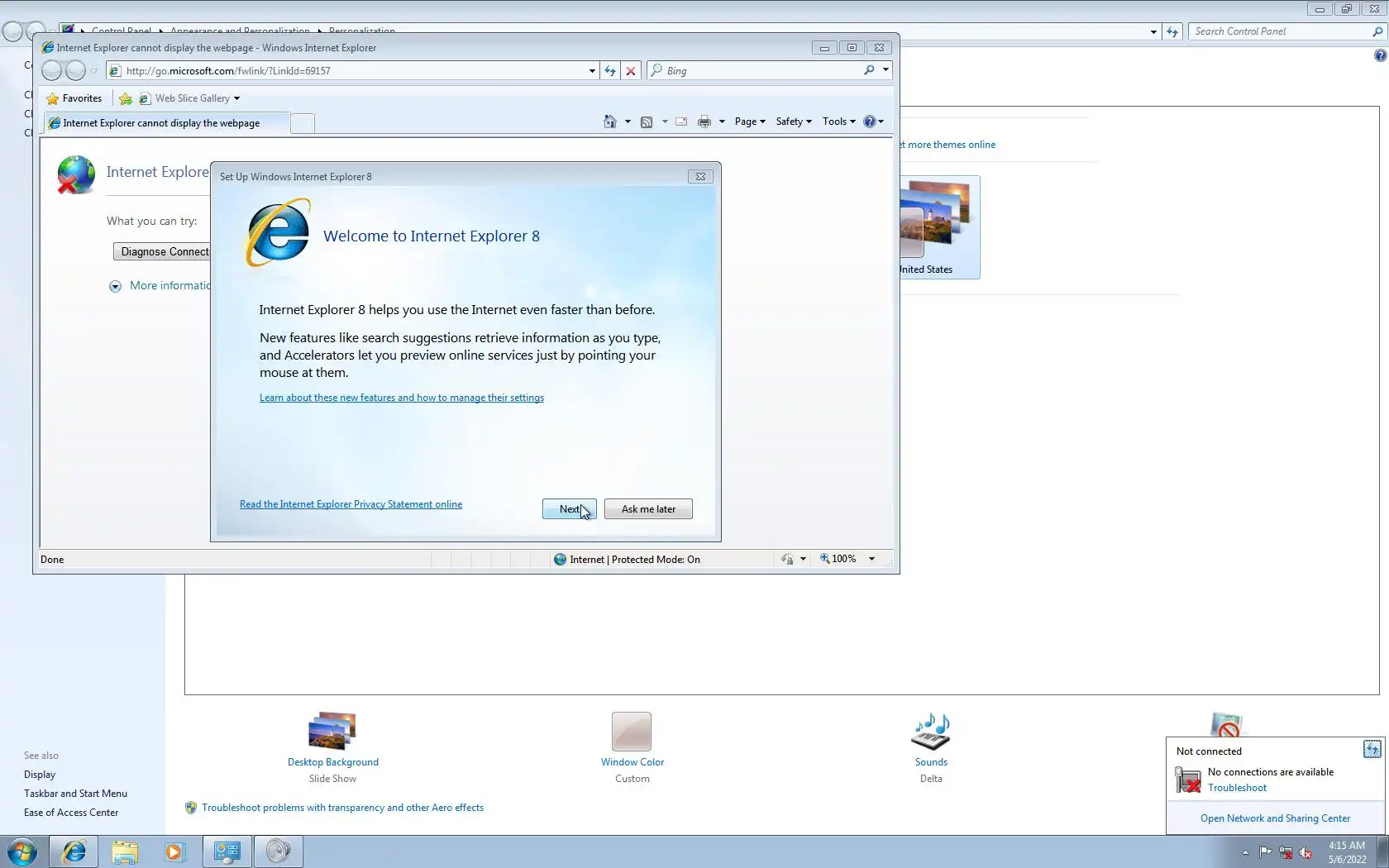Click the Diagnose Connection Problems button
The height and width of the screenshot is (868, 1389).
162,252
